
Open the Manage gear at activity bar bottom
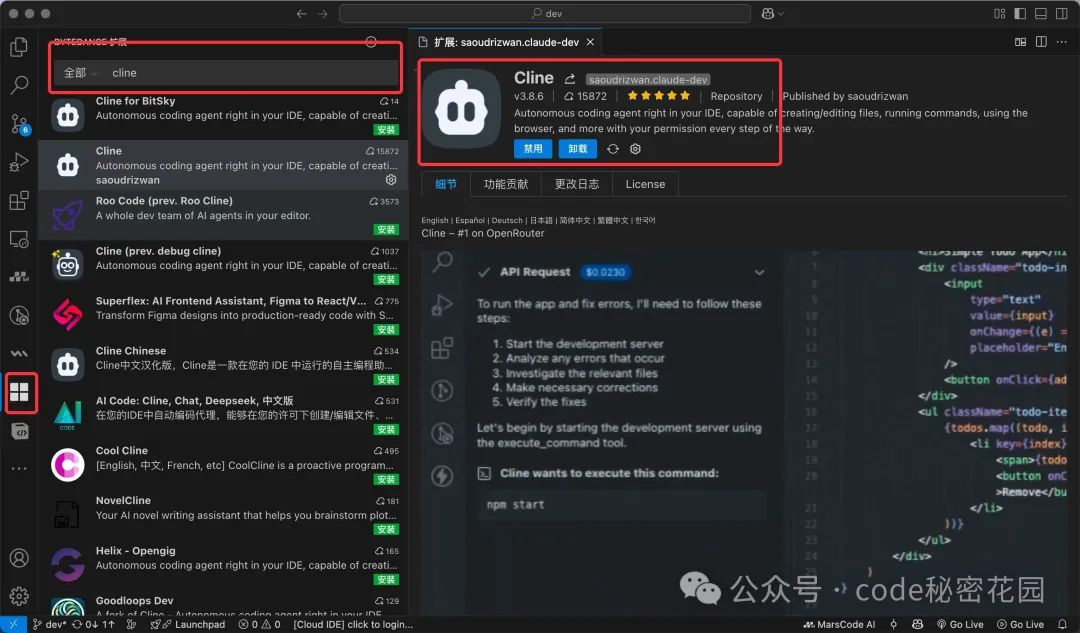coord(20,595)
